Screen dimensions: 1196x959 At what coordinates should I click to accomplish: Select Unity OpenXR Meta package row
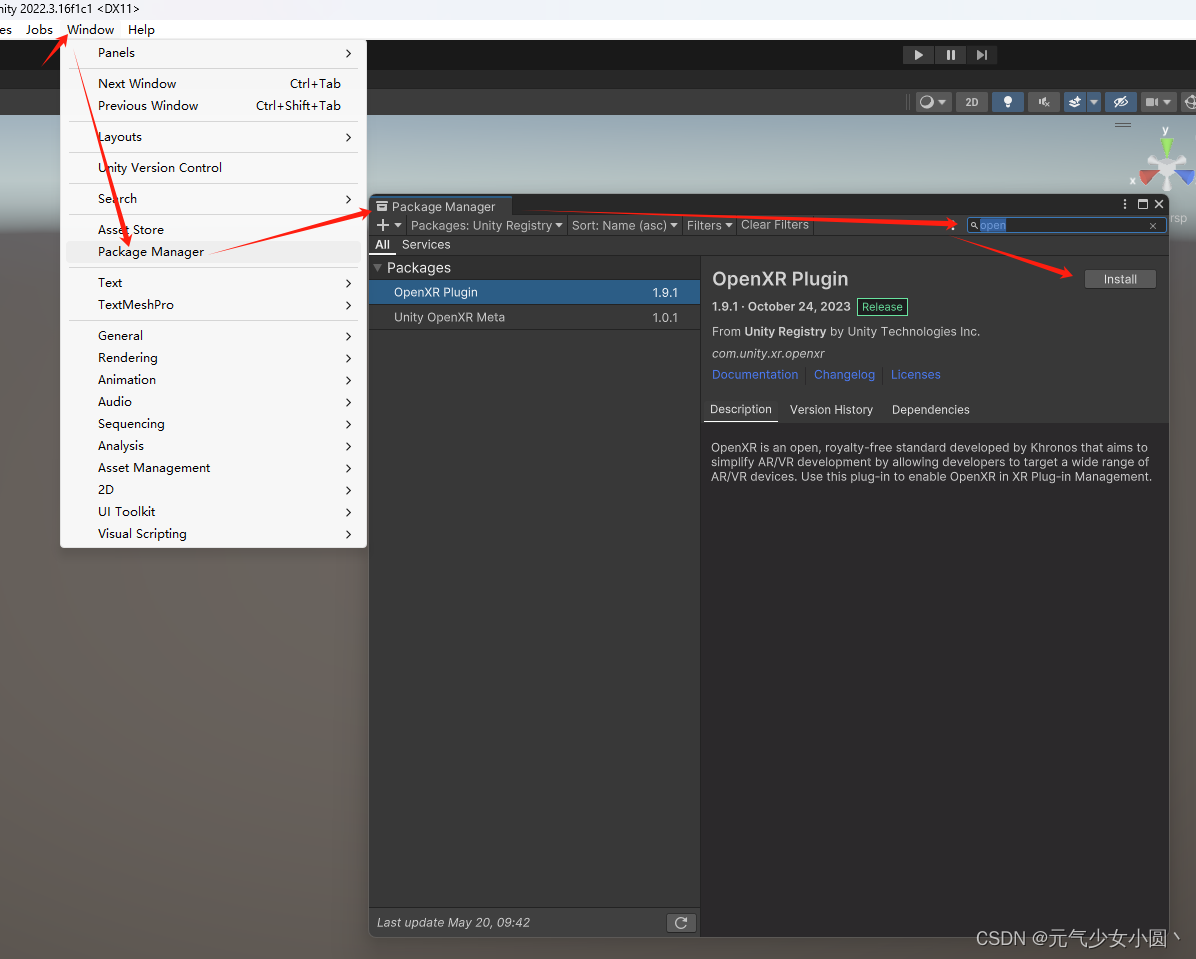click(x=534, y=317)
